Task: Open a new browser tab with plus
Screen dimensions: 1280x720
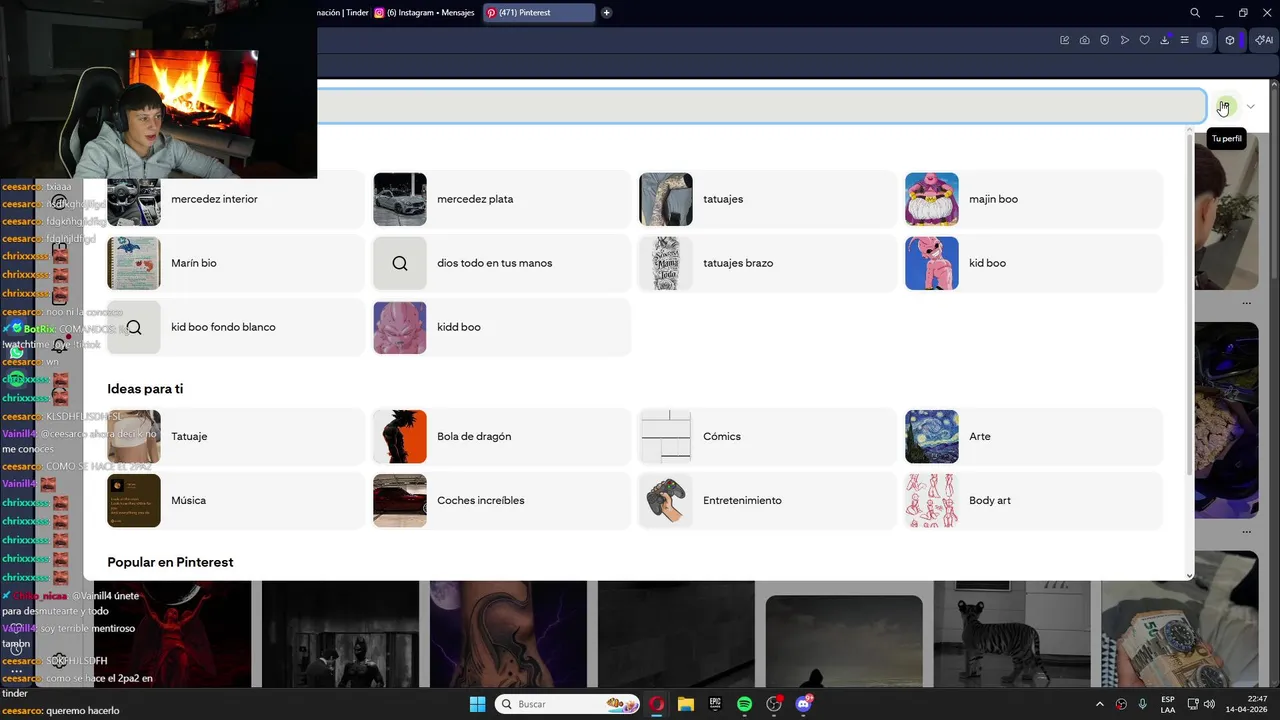Action: click(606, 13)
